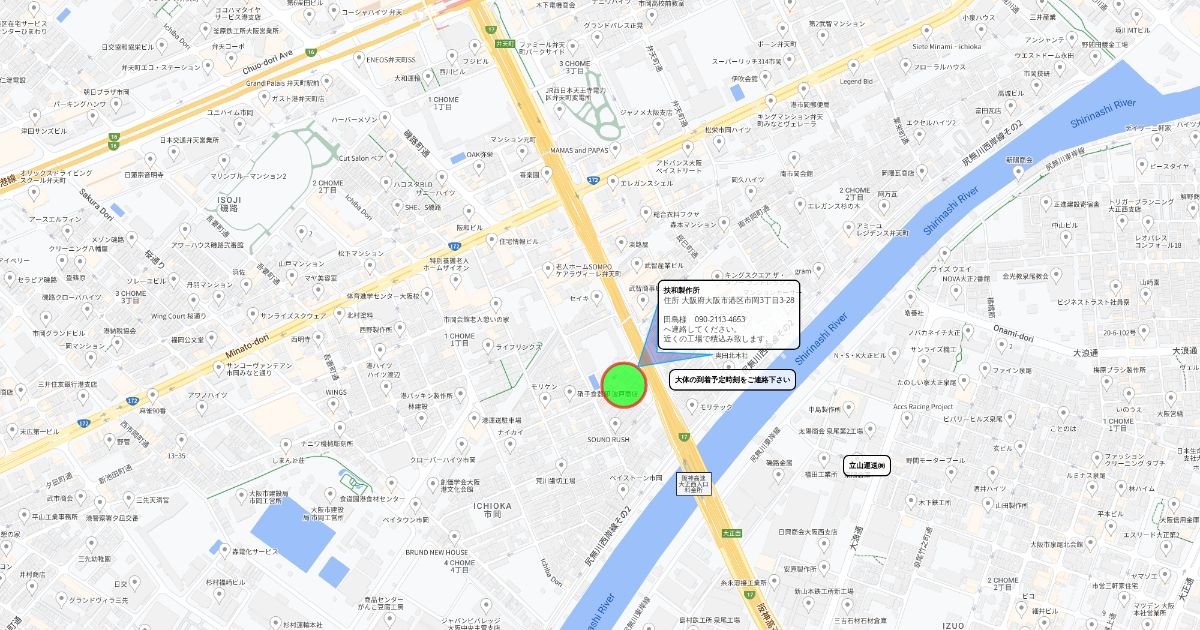Select the Cut Salon ベア map pin
The image size is (1200, 630).
tap(391, 158)
